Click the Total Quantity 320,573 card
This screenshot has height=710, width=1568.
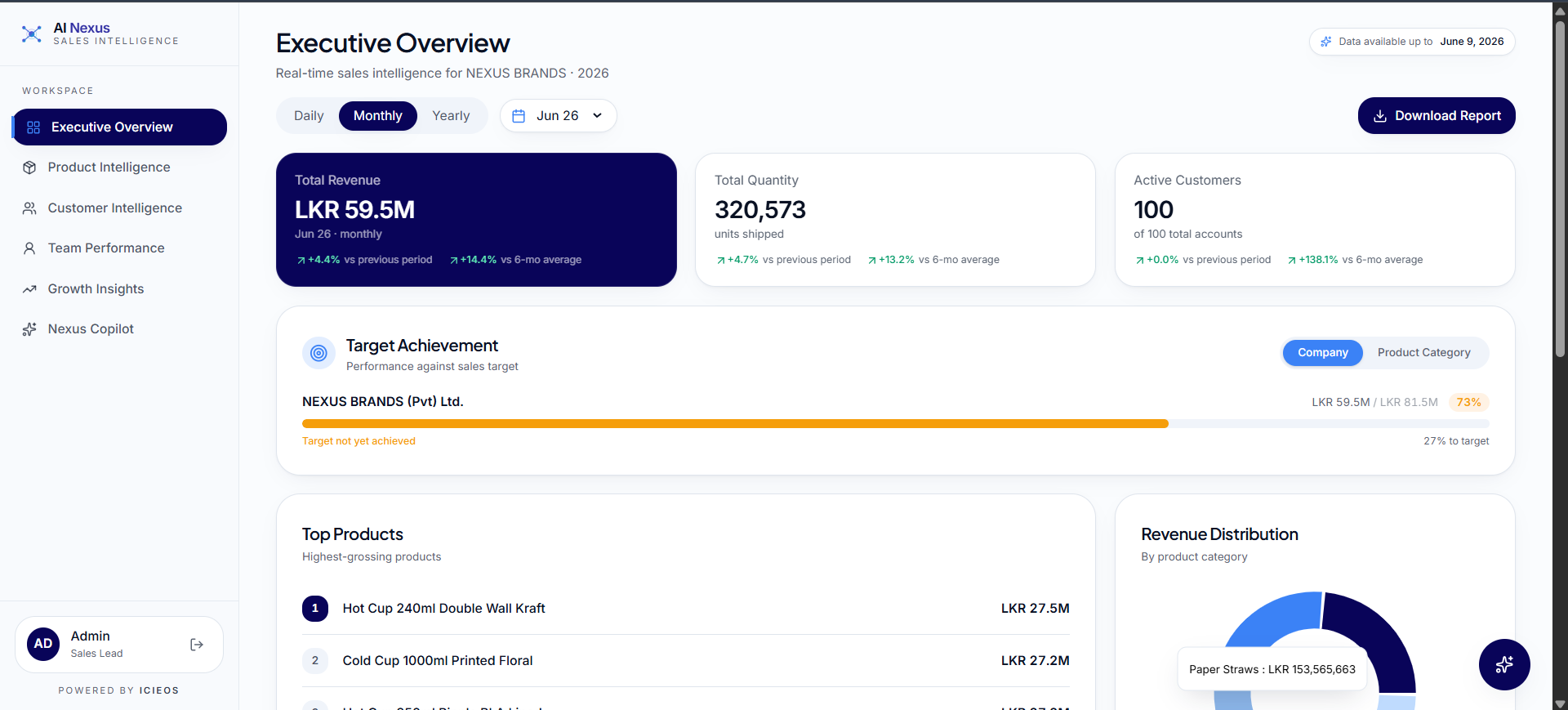pyautogui.click(x=895, y=220)
